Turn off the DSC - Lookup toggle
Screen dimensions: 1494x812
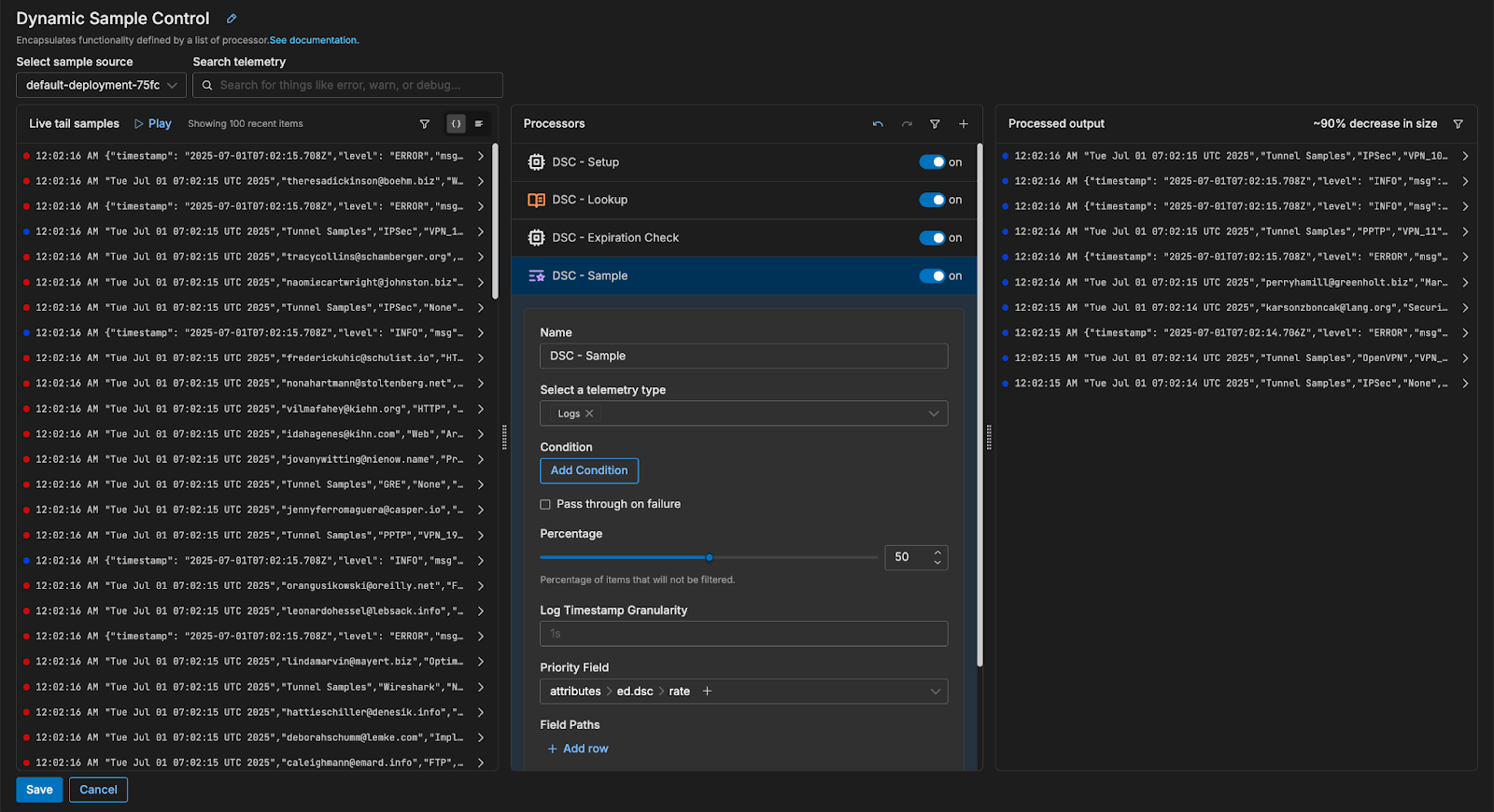click(932, 200)
